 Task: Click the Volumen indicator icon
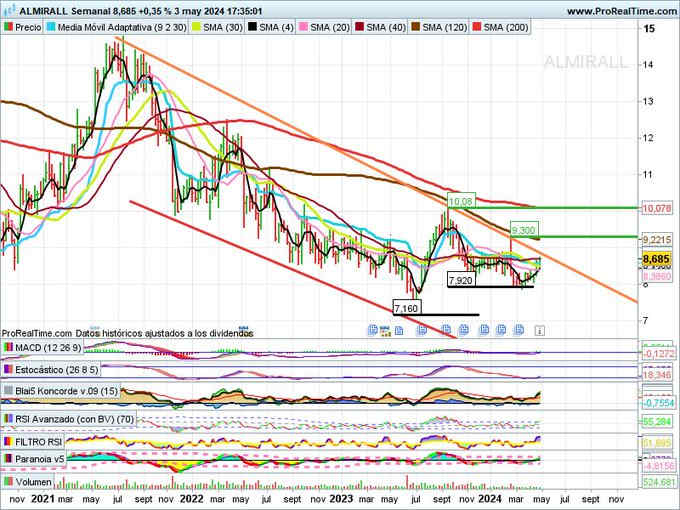point(8,482)
